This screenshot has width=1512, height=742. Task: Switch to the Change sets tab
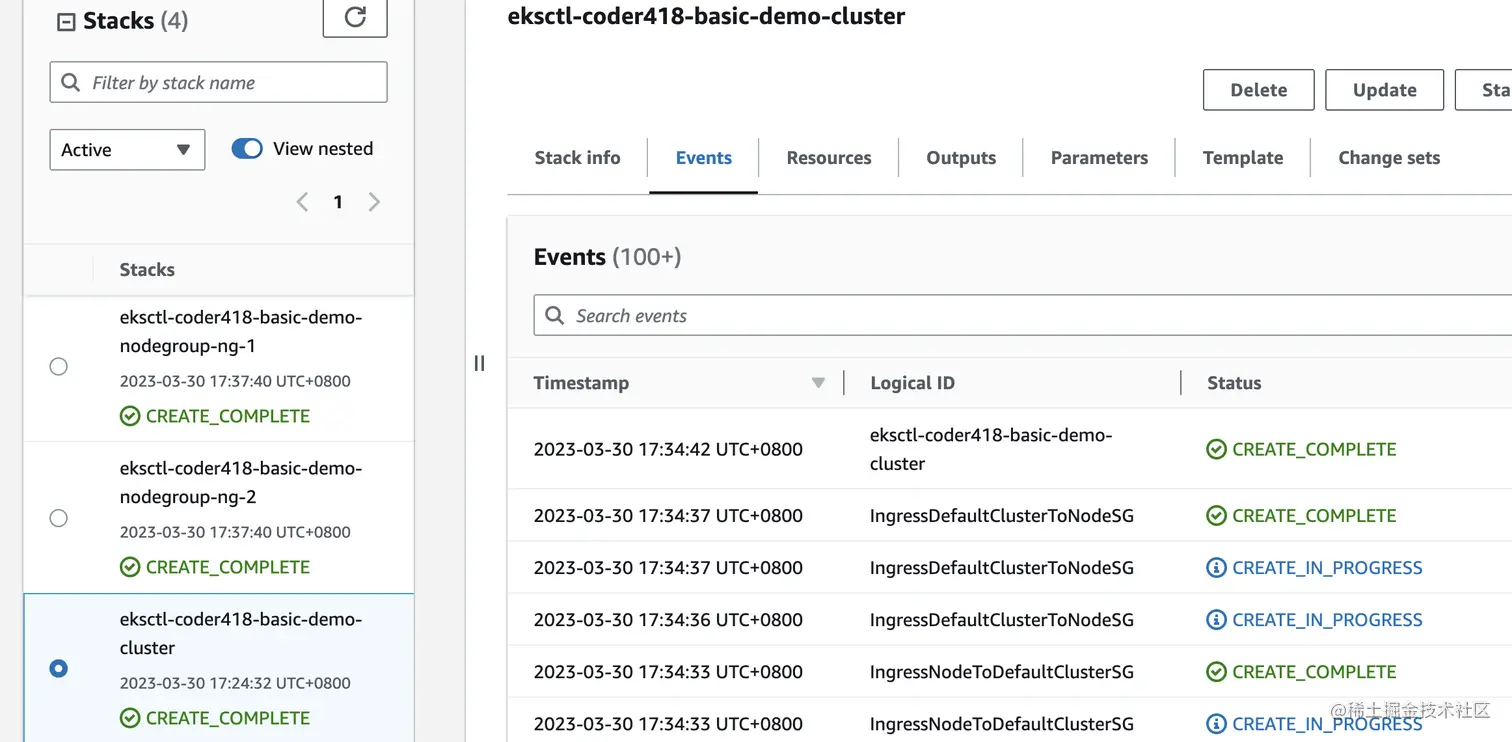1389,158
